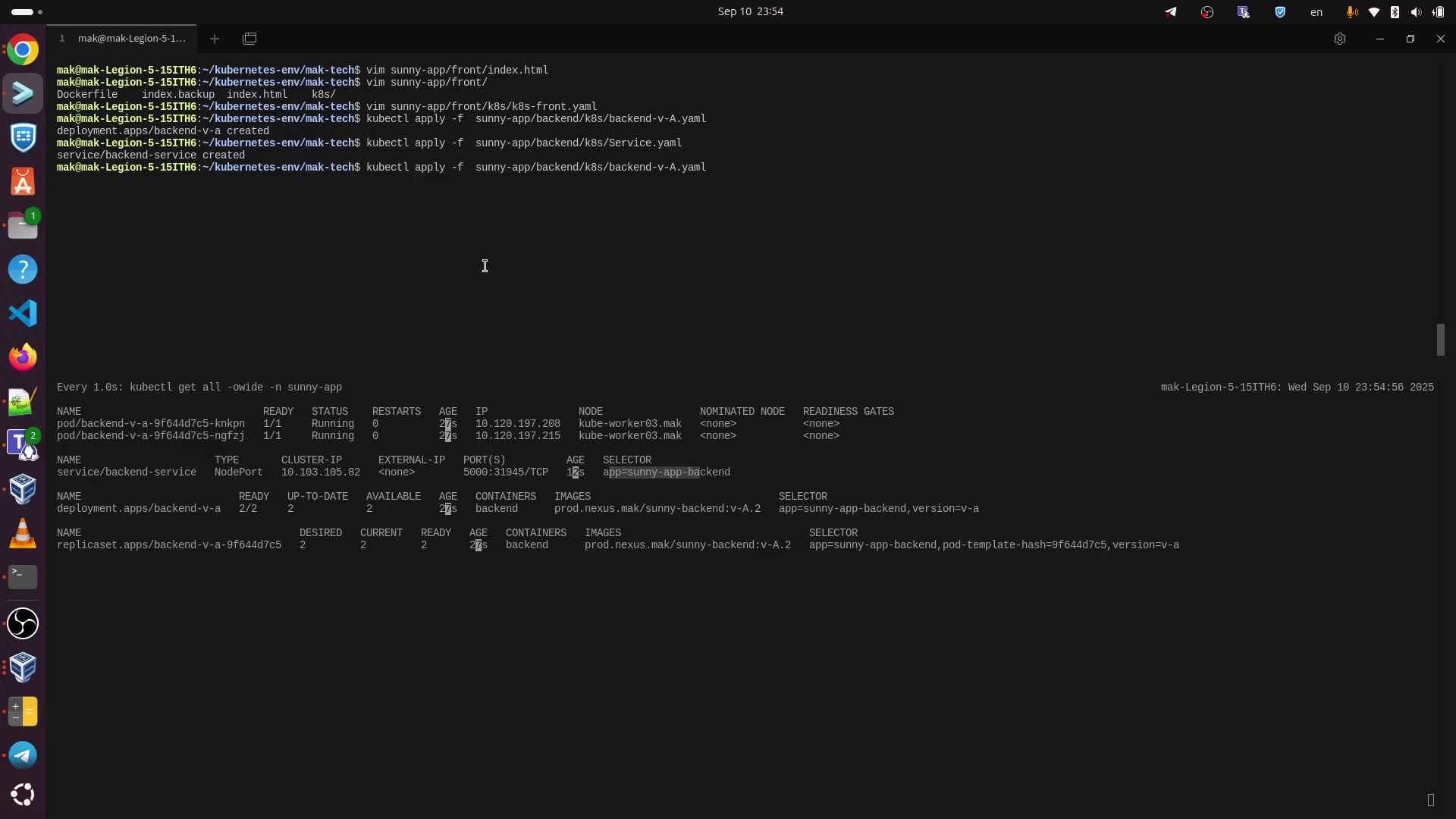Open the volume system menu

1416,12
